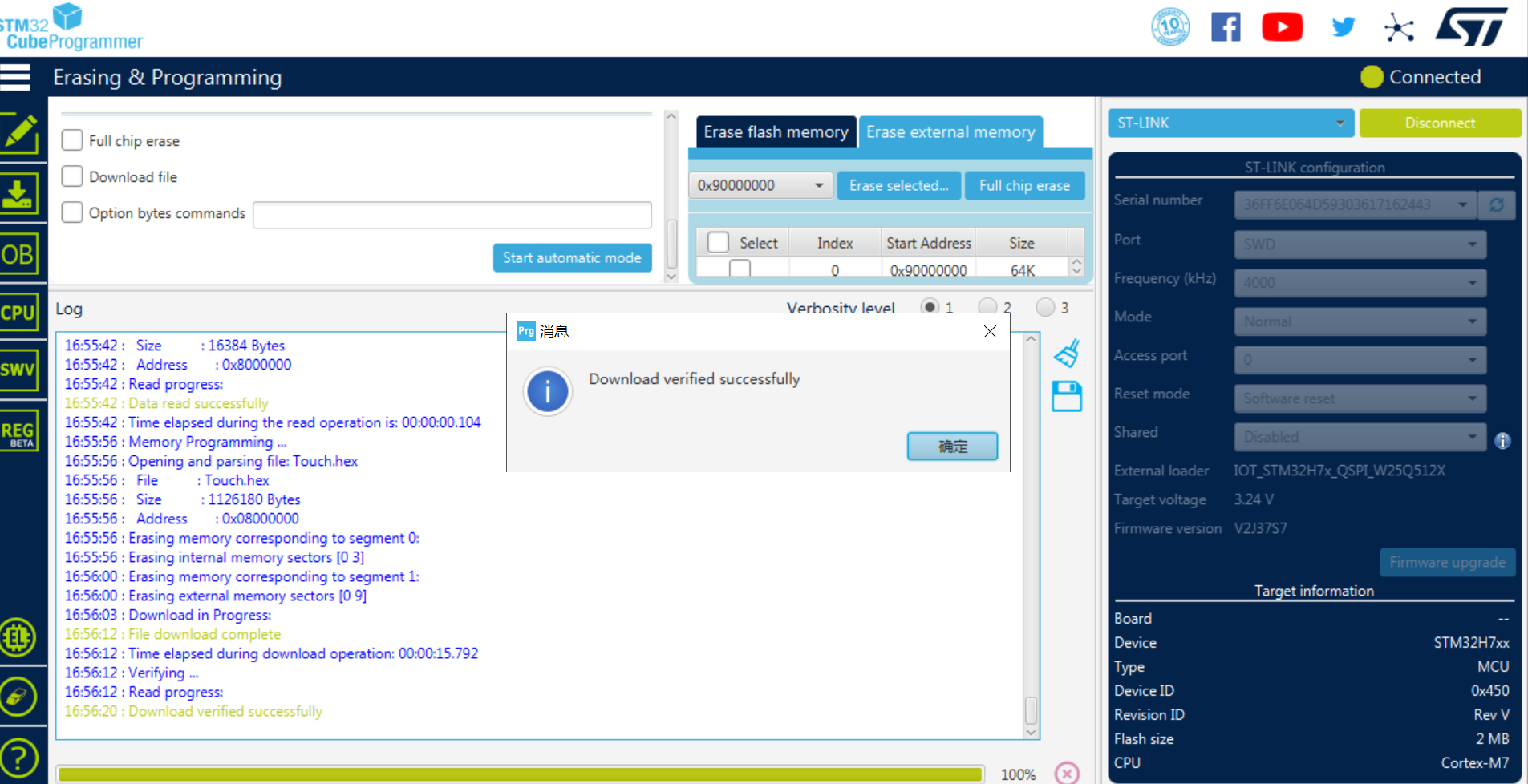Click the Index column header

coord(835,242)
